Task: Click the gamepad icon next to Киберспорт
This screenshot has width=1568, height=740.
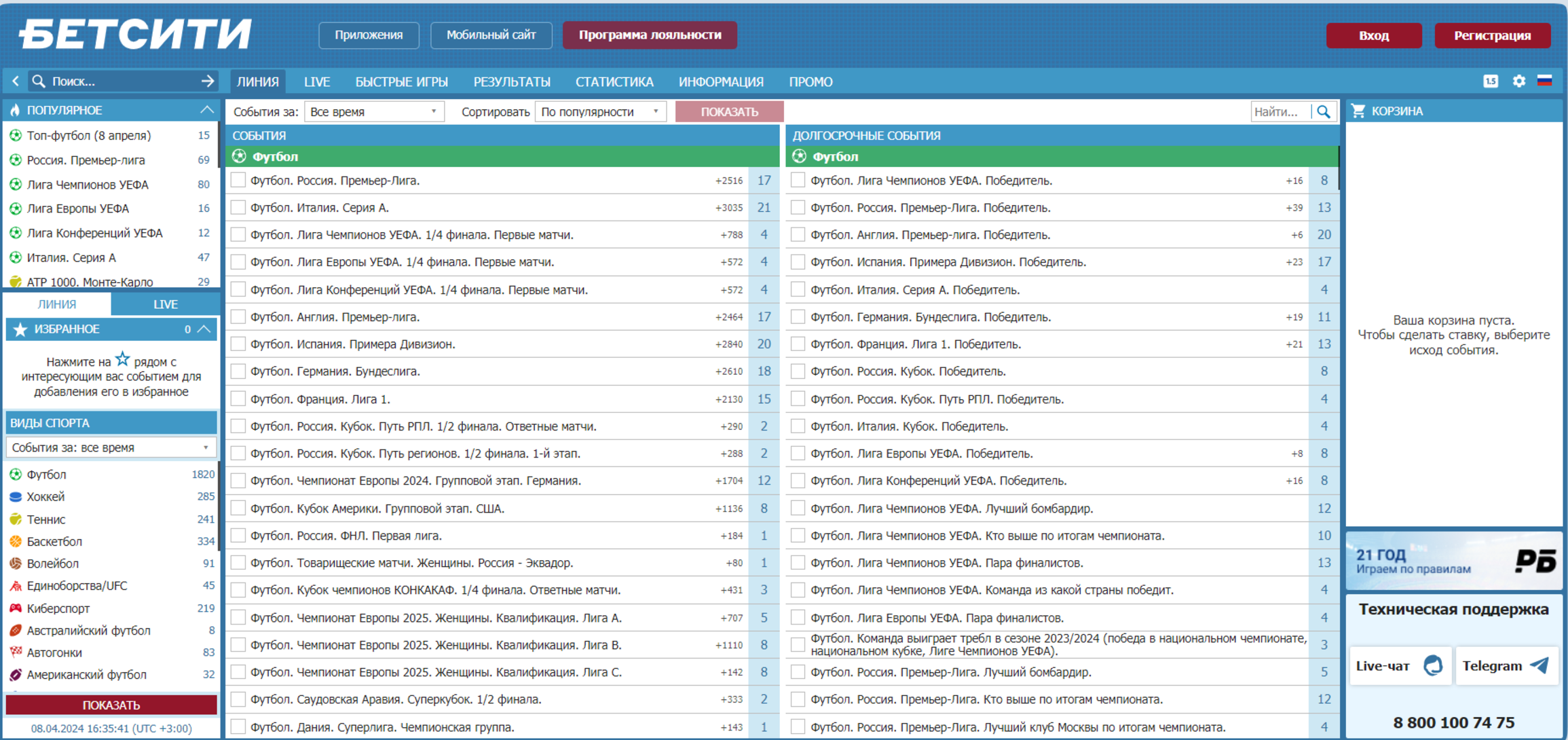Action: pos(16,608)
